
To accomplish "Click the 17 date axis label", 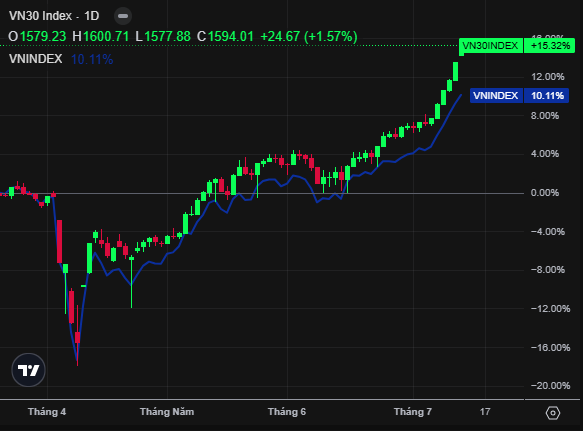I will [x=485, y=412].
